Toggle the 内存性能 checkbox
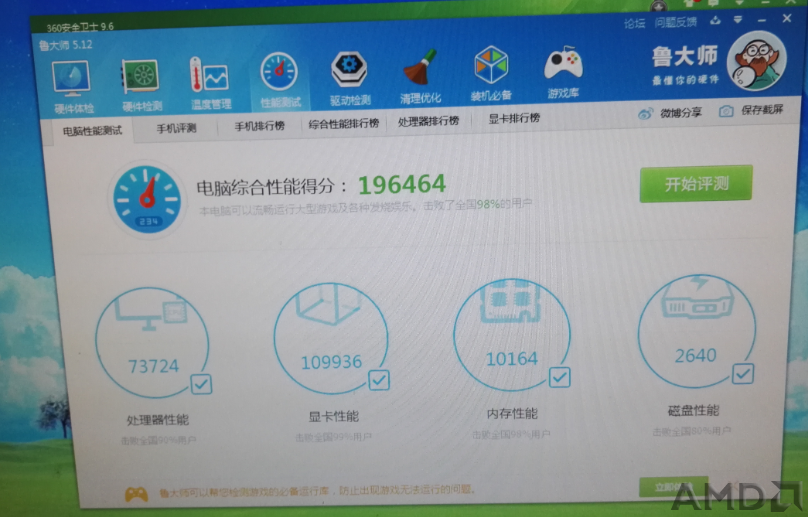808x517 pixels. pos(559,377)
